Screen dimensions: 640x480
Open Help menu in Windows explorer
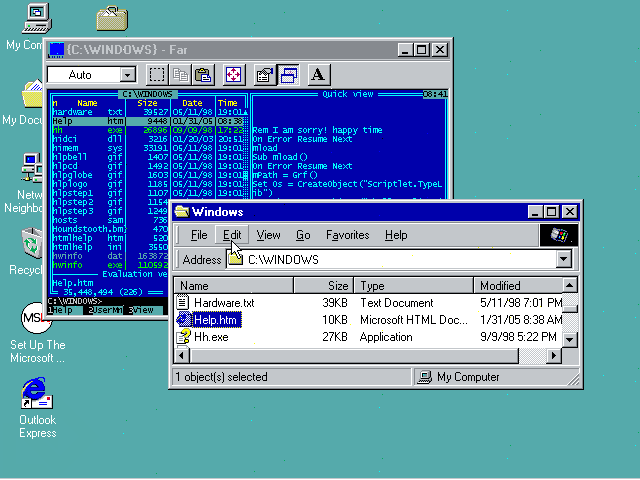pos(396,235)
